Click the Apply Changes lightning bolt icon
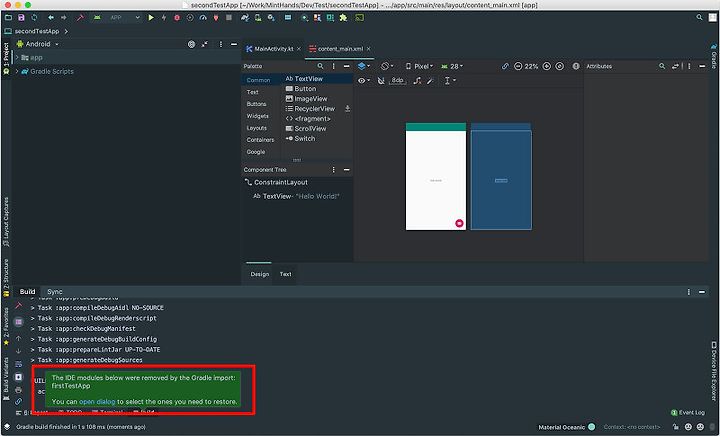Image resolution: width=720 pixels, height=436 pixels. click(164, 17)
